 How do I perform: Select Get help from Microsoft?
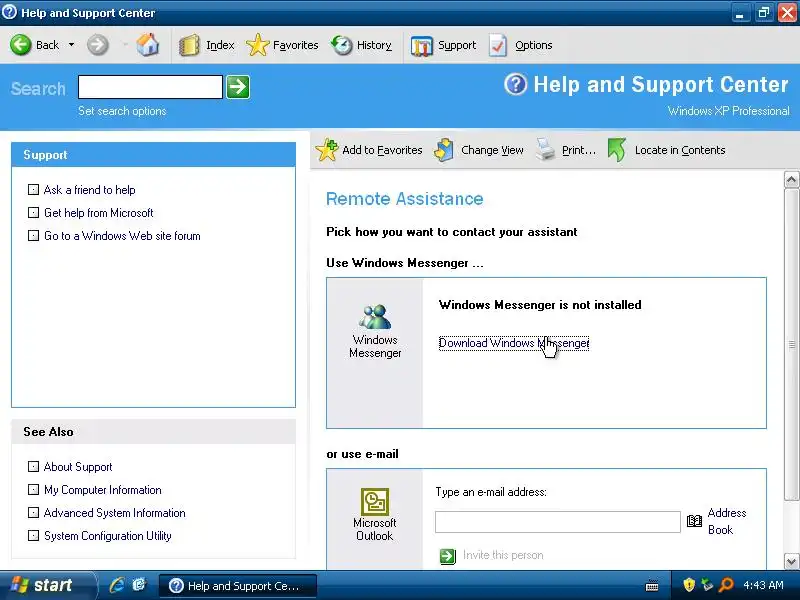point(98,213)
